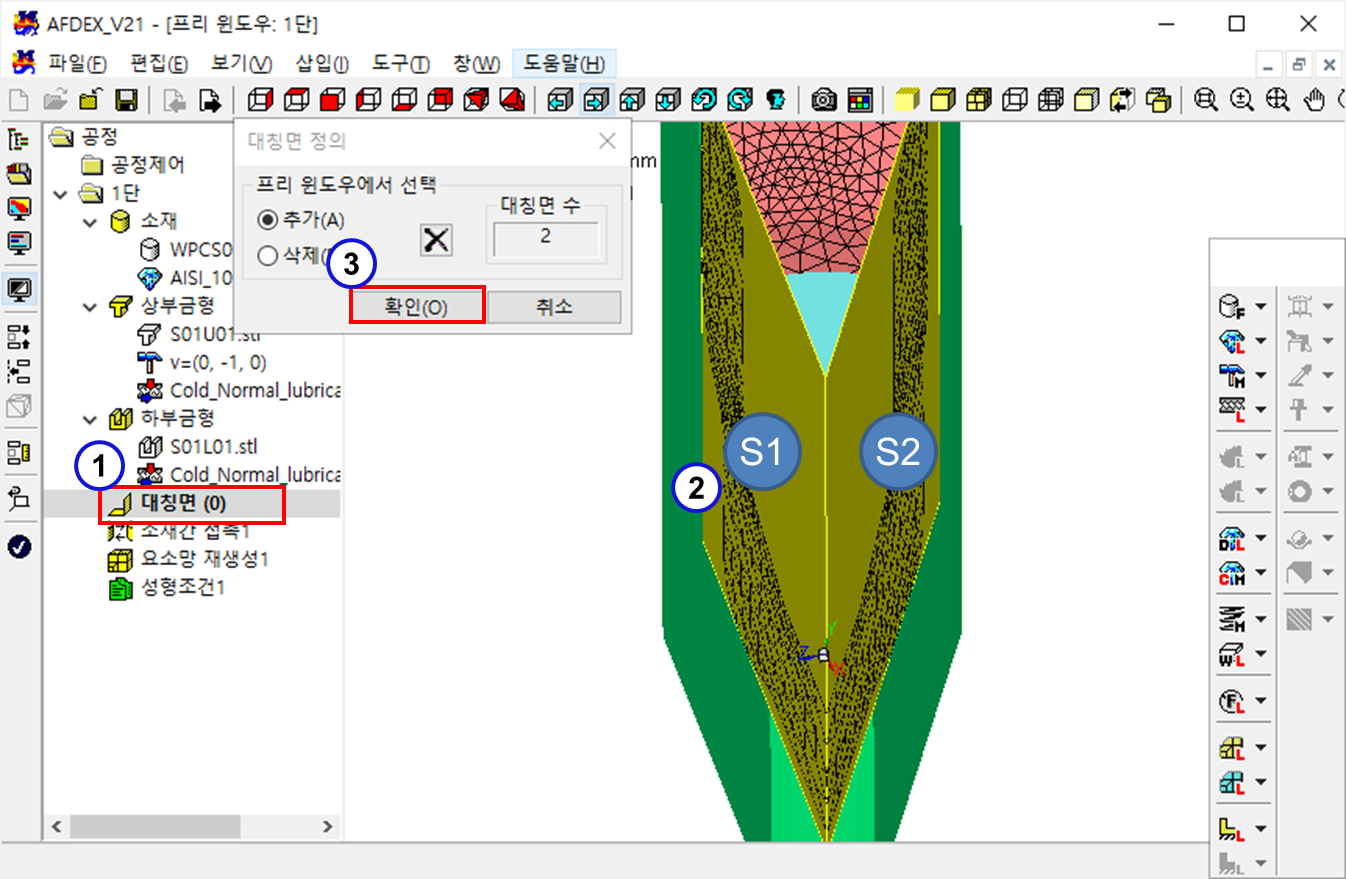Select the 대칭면 (0) tree item

(x=194, y=505)
